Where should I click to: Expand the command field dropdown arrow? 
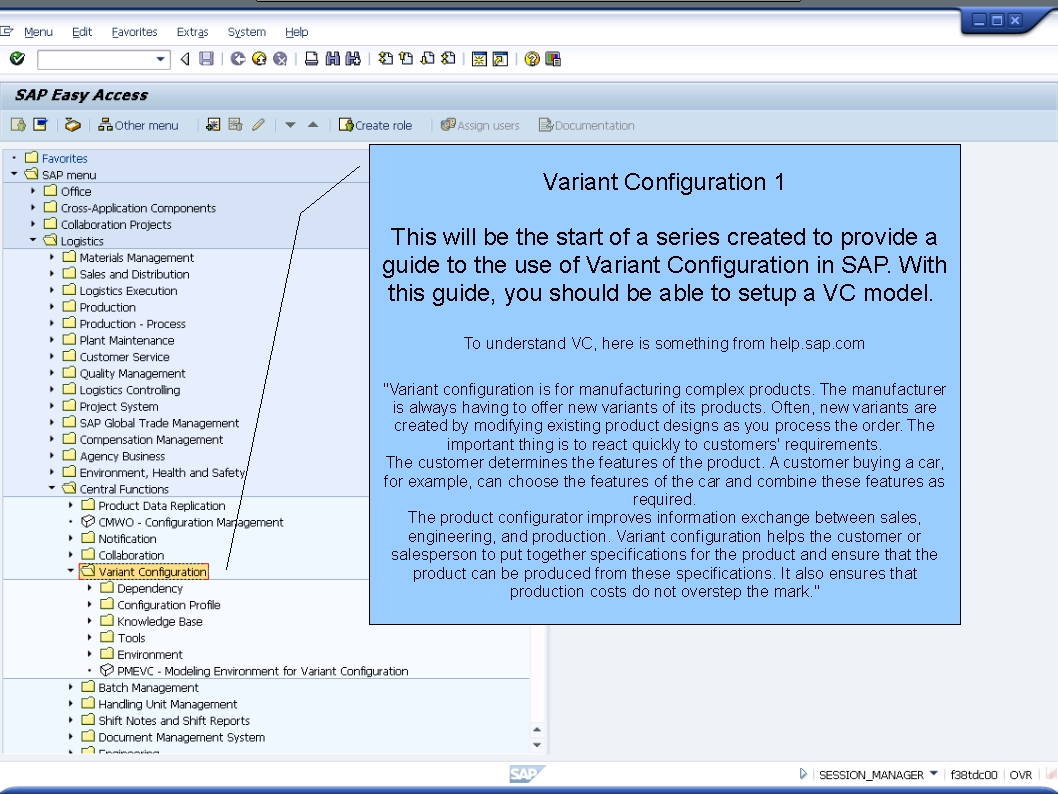click(159, 58)
